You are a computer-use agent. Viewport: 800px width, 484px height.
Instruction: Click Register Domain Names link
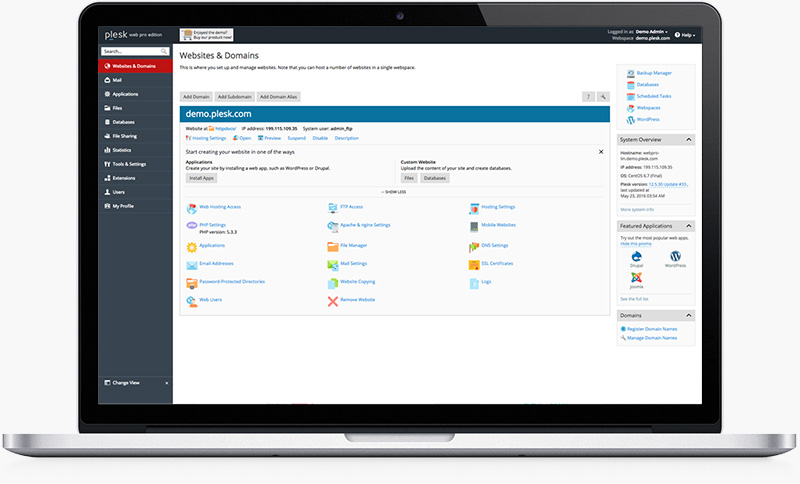click(652, 329)
